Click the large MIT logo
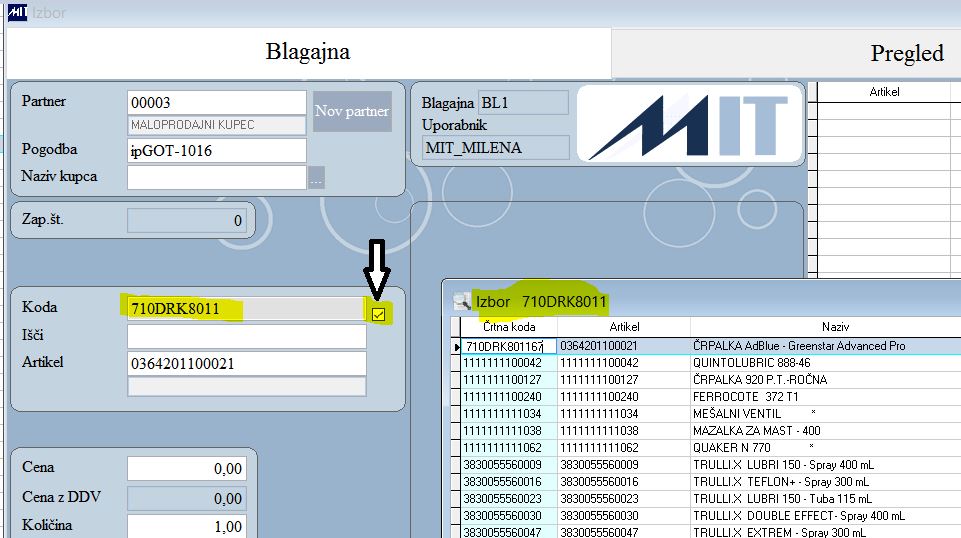 pyautogui.click(x=689, y=124)
